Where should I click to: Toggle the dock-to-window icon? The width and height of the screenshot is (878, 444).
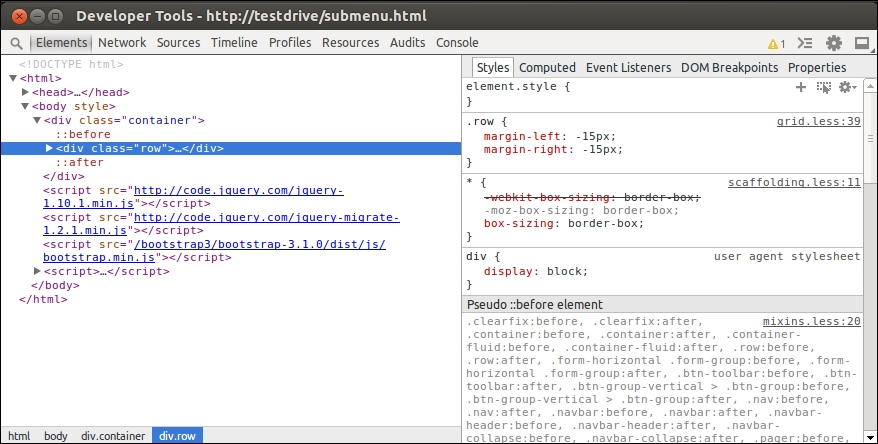pos(862,43)
